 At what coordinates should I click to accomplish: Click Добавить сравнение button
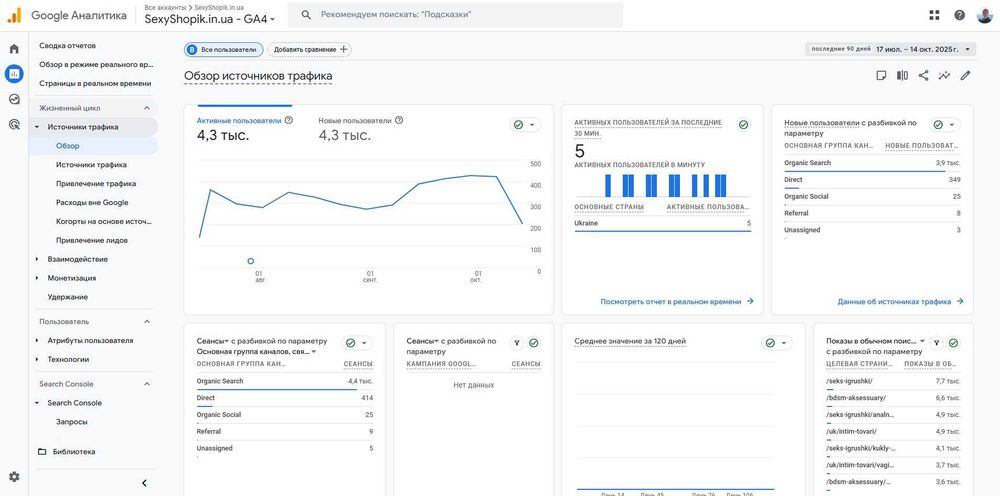pyautogui.click(x=309, y=49)
